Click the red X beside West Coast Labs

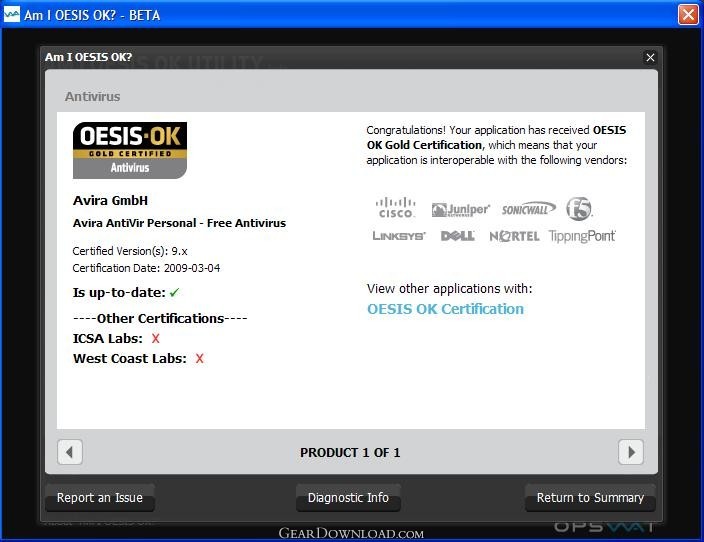[199, 358]
